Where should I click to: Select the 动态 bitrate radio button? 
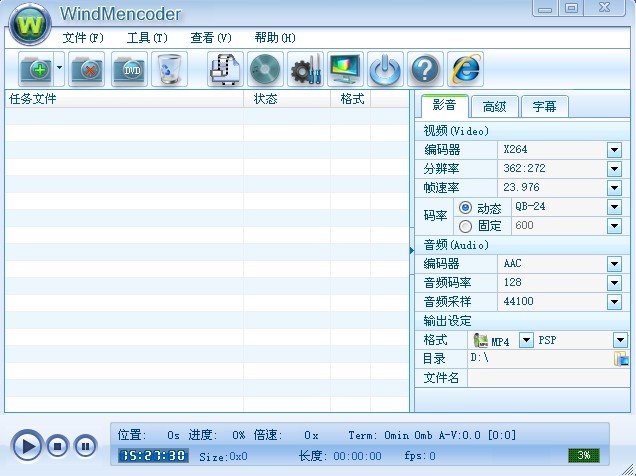(465, 208)
